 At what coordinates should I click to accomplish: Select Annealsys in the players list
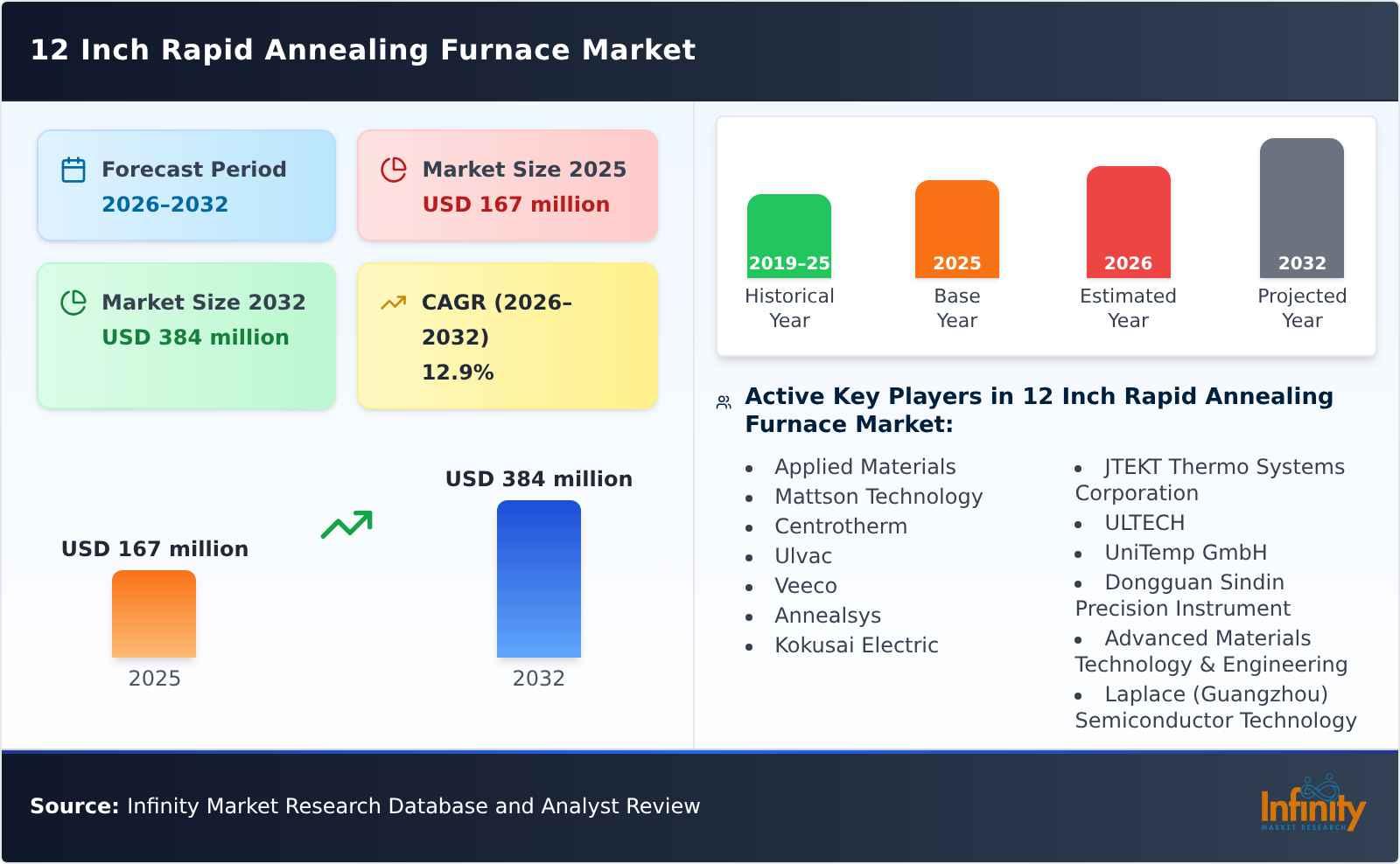(x=828, y=616)
